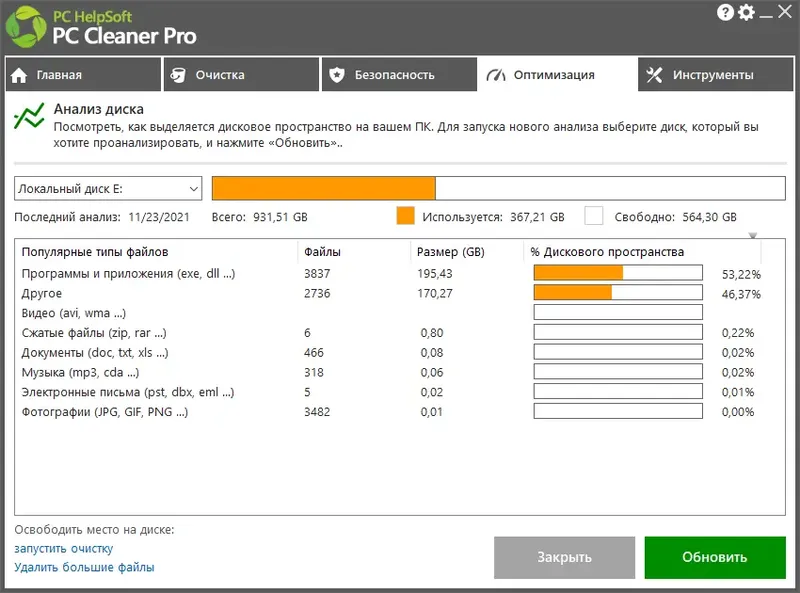Viewport: 800px width, 593px height.
Task: Click the gauge icon on Оптимизация tab
Action: [x=495, y=76]
